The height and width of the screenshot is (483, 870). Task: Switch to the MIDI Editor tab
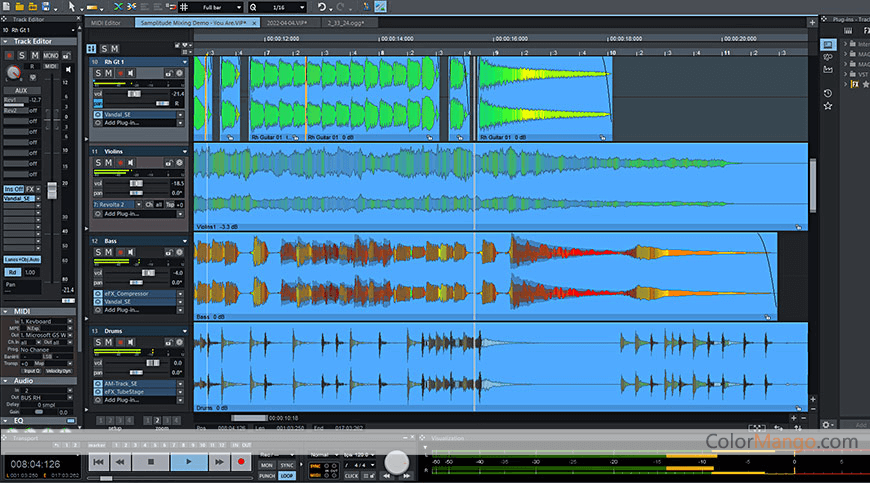pos(105,21)
